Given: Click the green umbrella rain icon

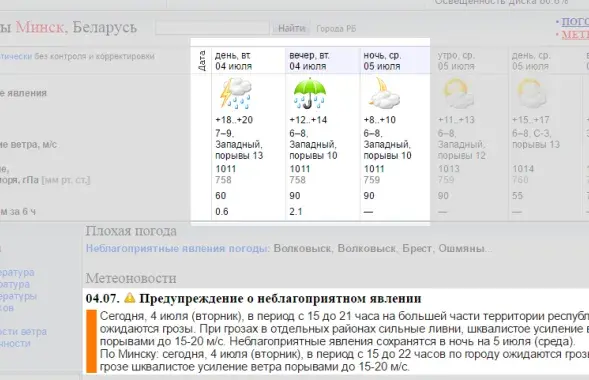Looking at the screenshot, I should 310,93.
